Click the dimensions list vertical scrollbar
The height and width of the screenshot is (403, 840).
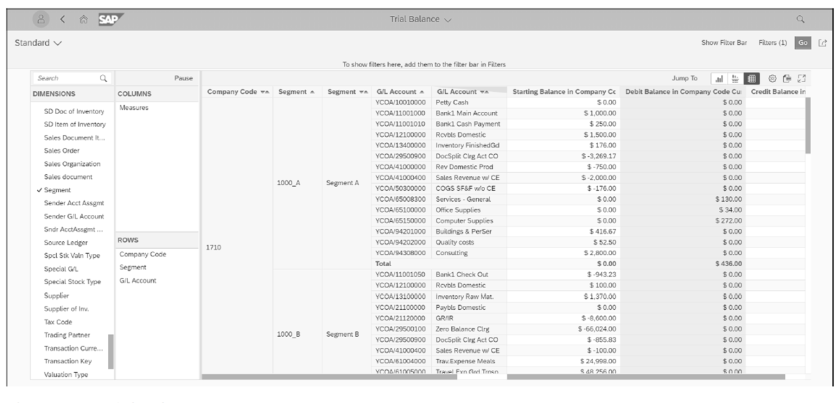[110, 350]
